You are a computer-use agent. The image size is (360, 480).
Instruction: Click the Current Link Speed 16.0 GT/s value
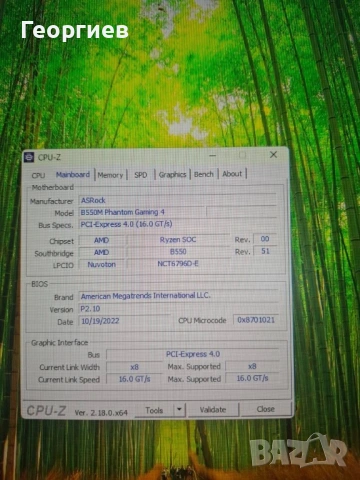click(x=134, y=379)
